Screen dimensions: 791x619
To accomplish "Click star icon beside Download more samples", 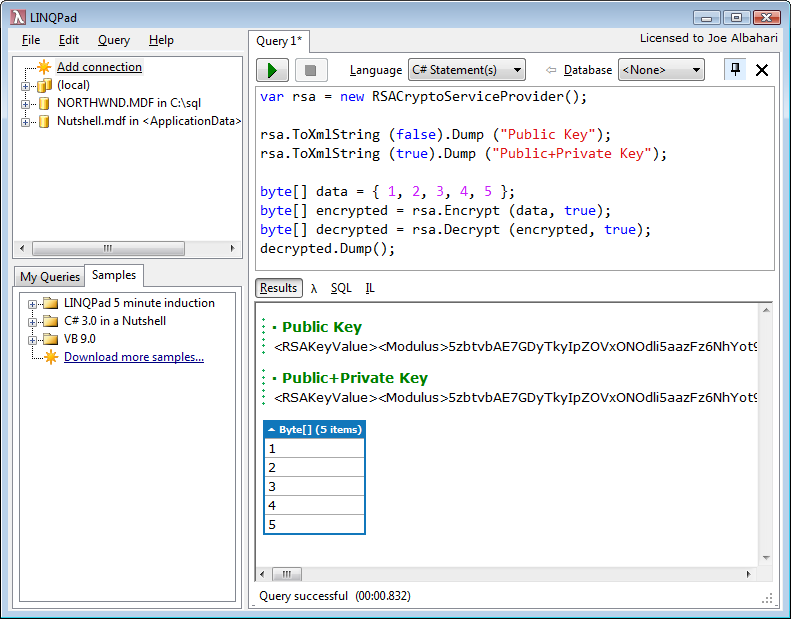I will coord(51,357).
